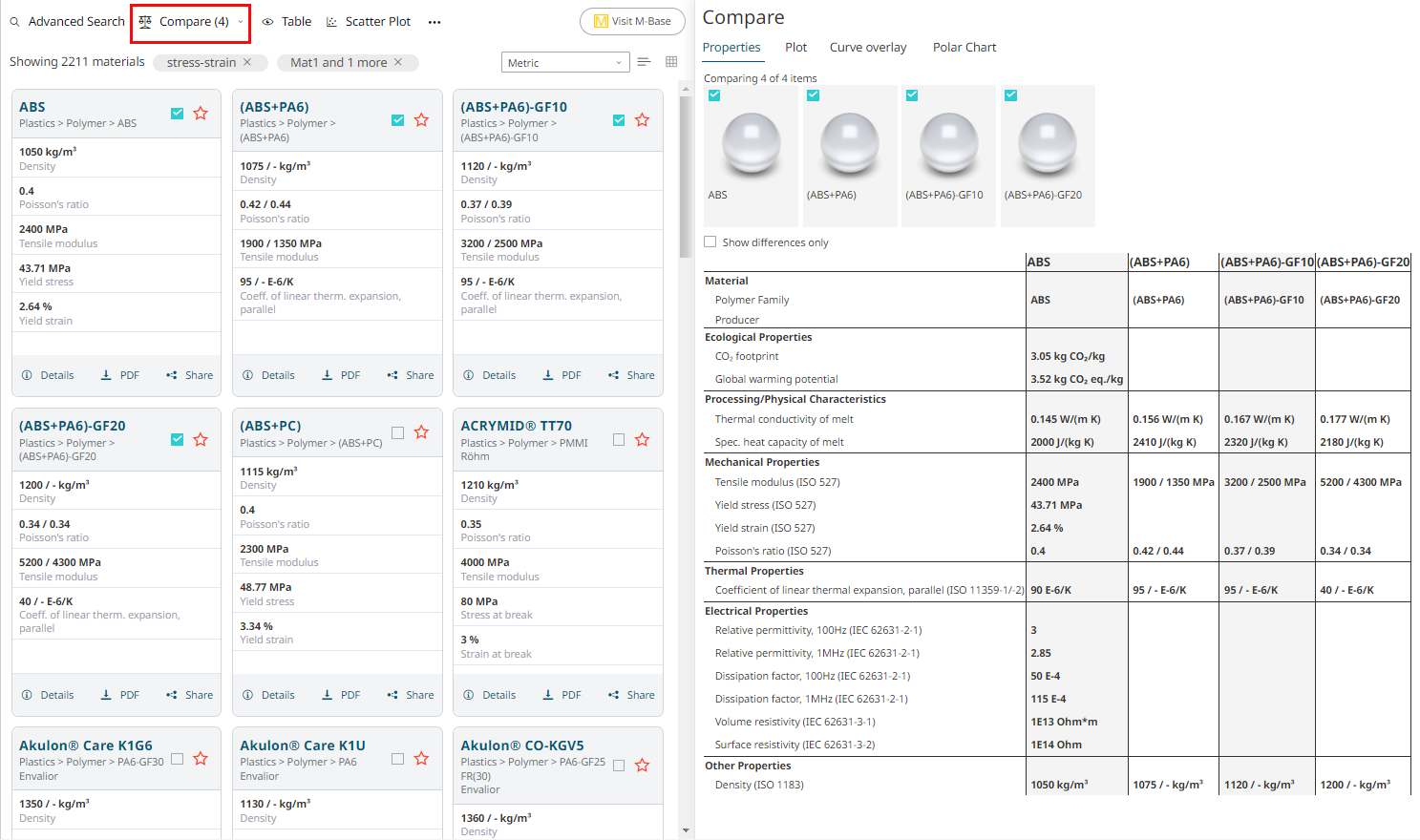Viewport: 1420px width, 840px height.
Task: Open the ABS card title link
Action: pyautogui.click(x=32, y=107)
